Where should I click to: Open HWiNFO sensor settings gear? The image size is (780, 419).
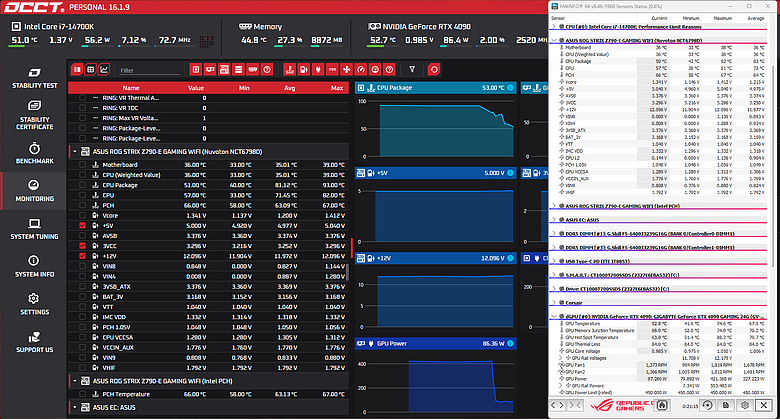click(x=745, y=405)
